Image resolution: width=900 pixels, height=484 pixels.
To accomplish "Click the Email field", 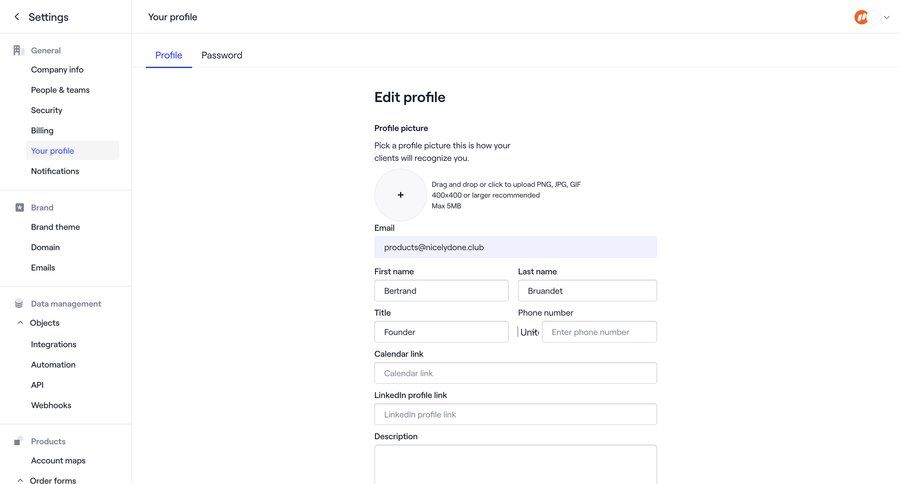I will 515,247.
